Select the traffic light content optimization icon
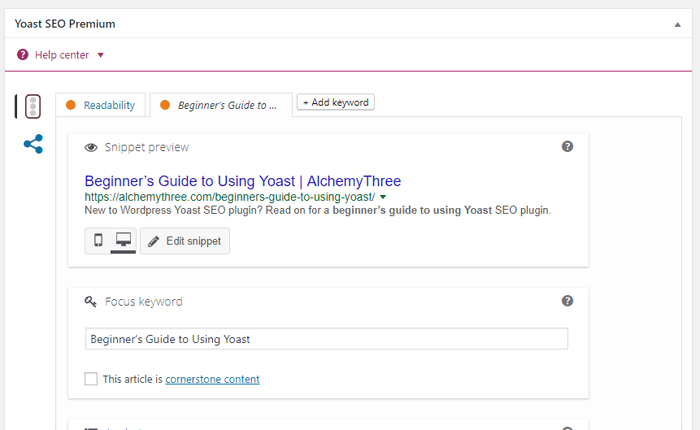 point(33,106)
